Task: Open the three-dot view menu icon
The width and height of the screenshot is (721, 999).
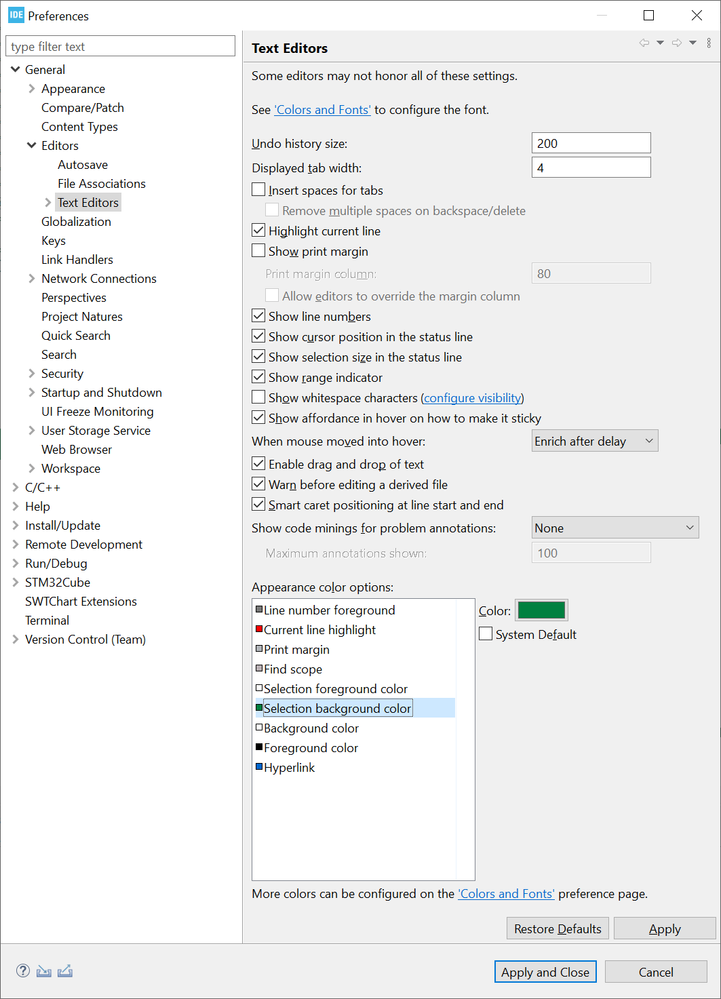Action: coord(709,43)
